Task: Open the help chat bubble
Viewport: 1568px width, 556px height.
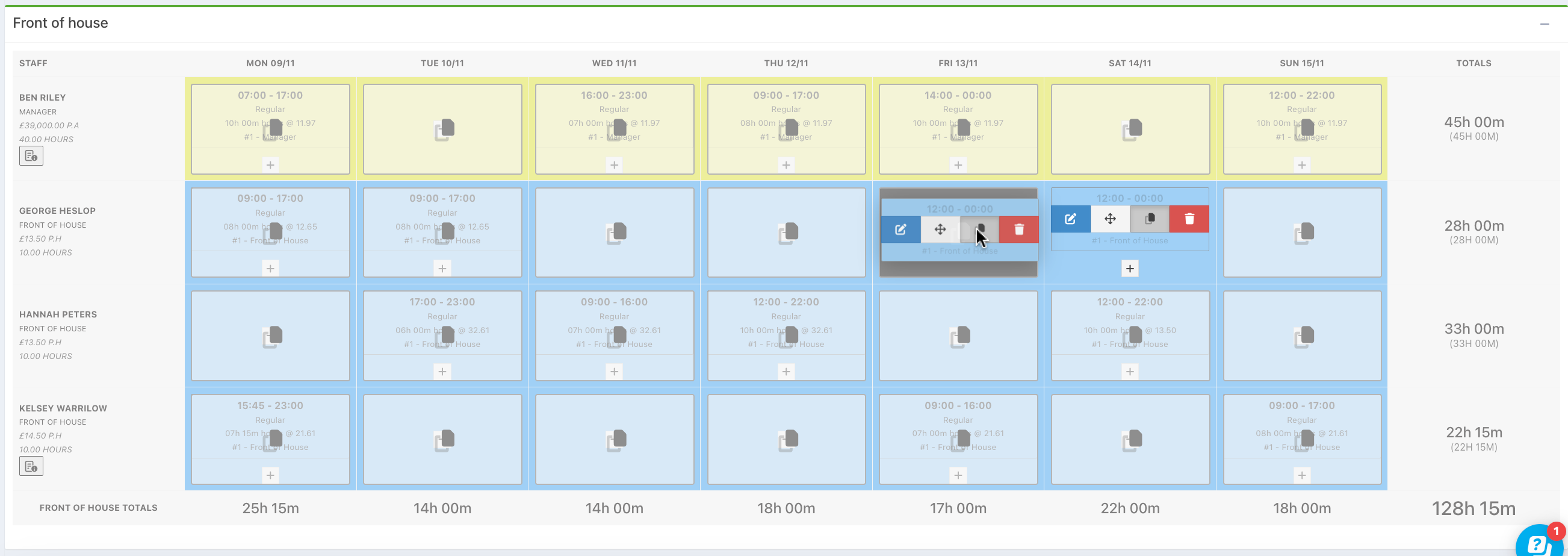Action: (1539, 542)
